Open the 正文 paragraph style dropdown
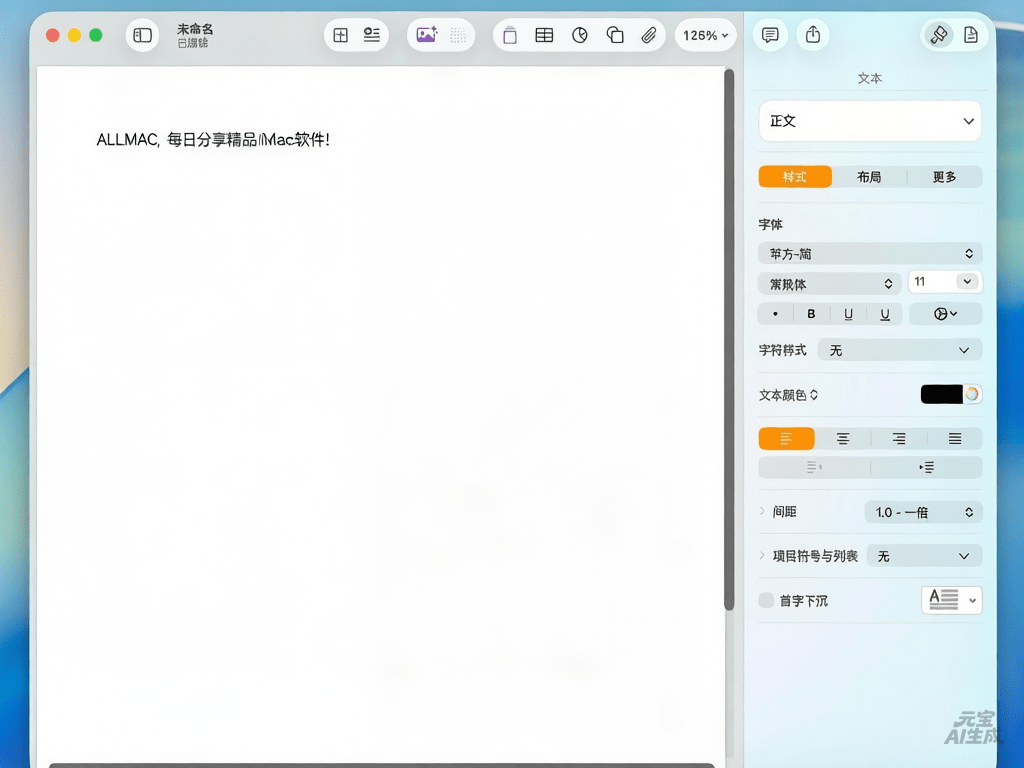The height and width of the screenshot is (768, 1024). coord(869,120)
